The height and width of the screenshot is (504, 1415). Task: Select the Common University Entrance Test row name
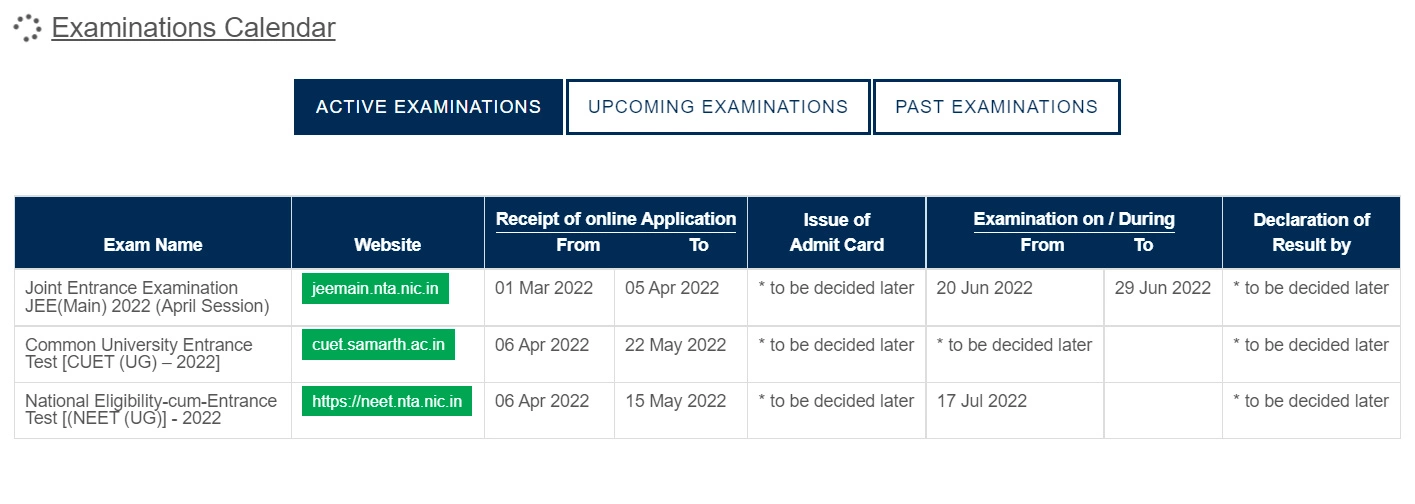pos(139,353)
